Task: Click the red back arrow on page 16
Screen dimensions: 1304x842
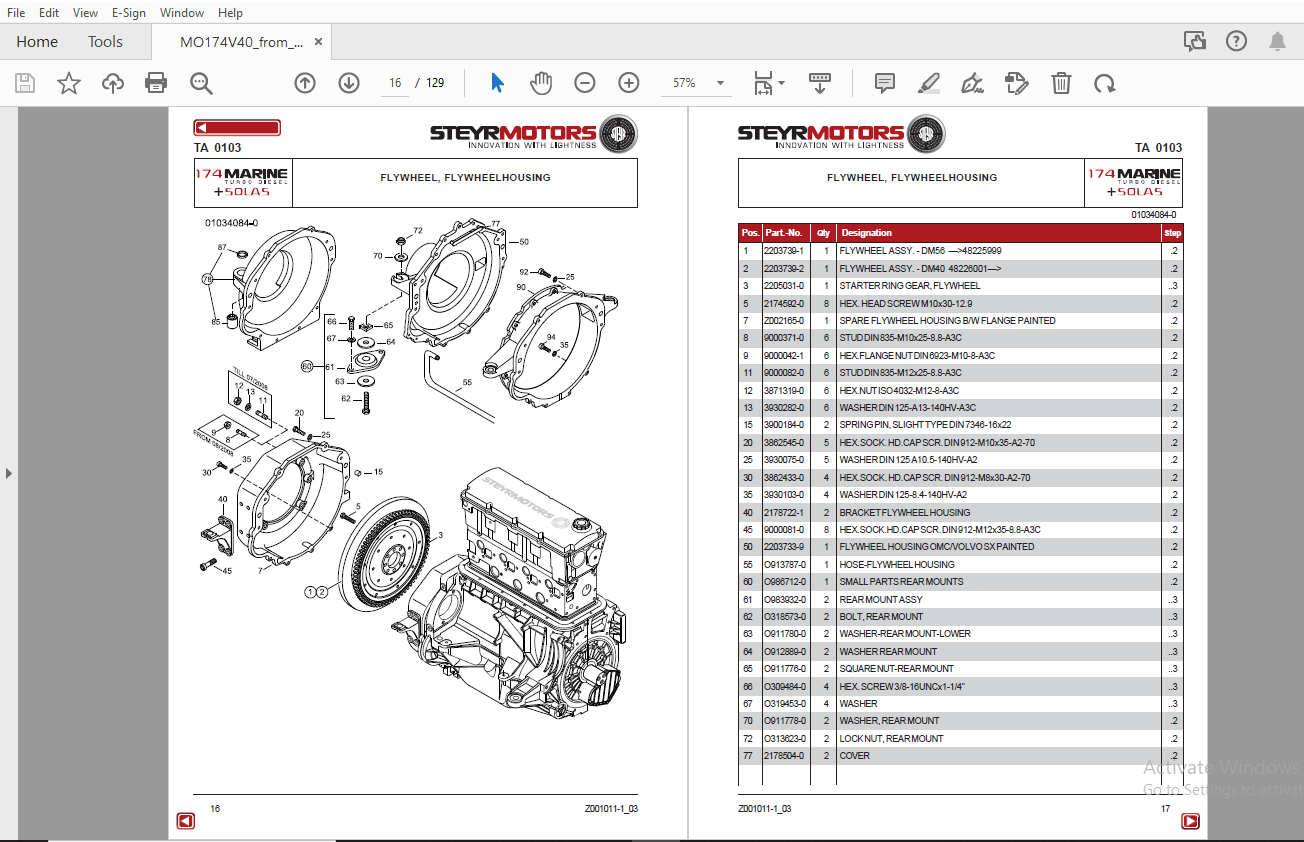Action: pyautogui.click(x=237, y=127)
